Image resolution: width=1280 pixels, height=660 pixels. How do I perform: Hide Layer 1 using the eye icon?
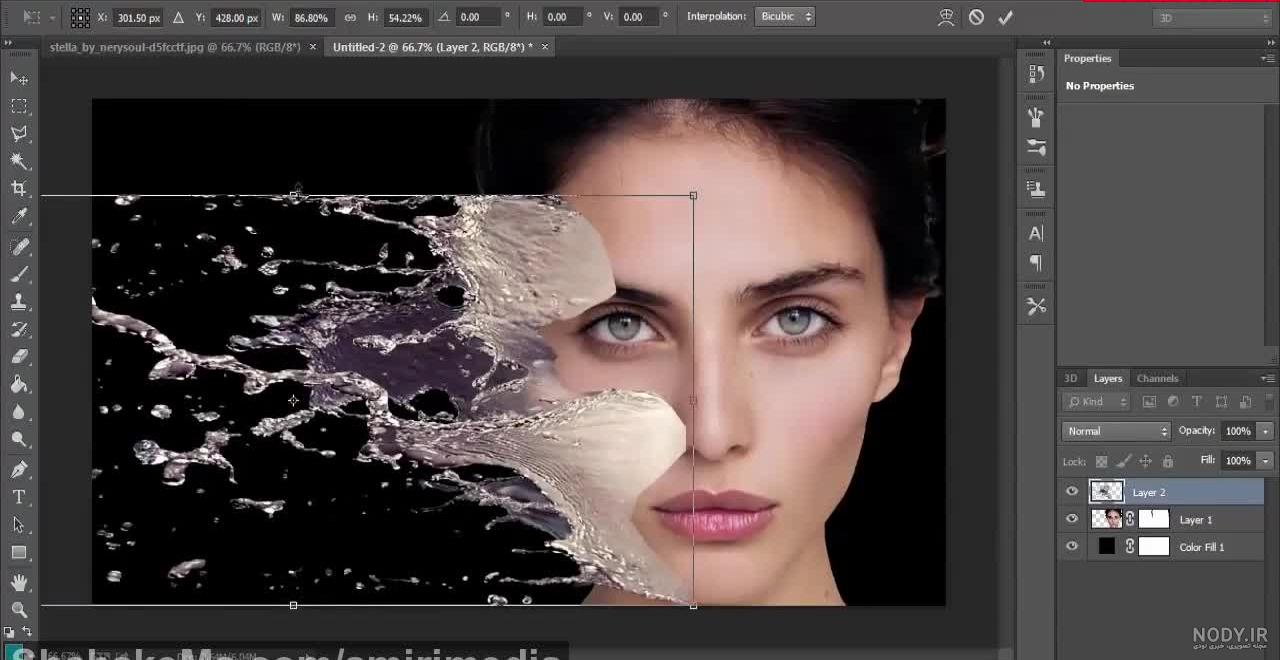[1072, 519]
